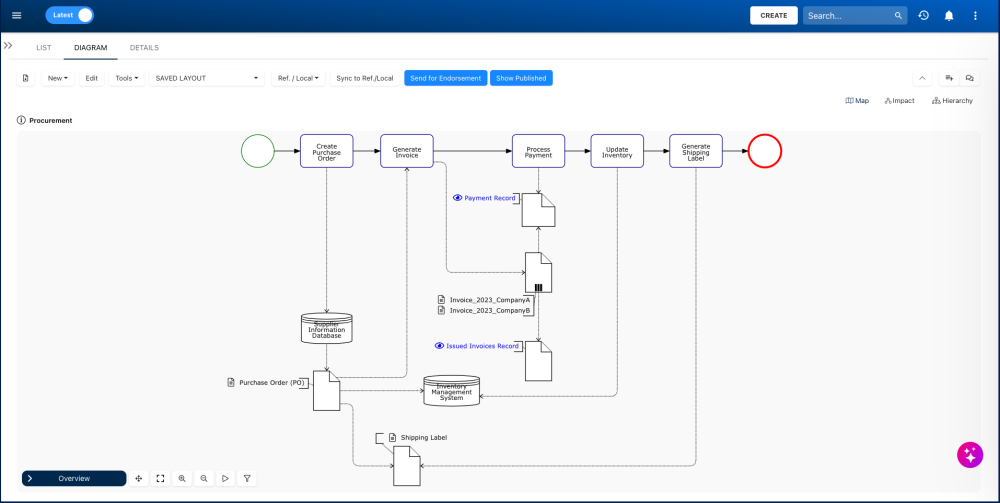Click the add-to-list icon button
Viewport: 1000px width, 503px height.
coord(949,78)
